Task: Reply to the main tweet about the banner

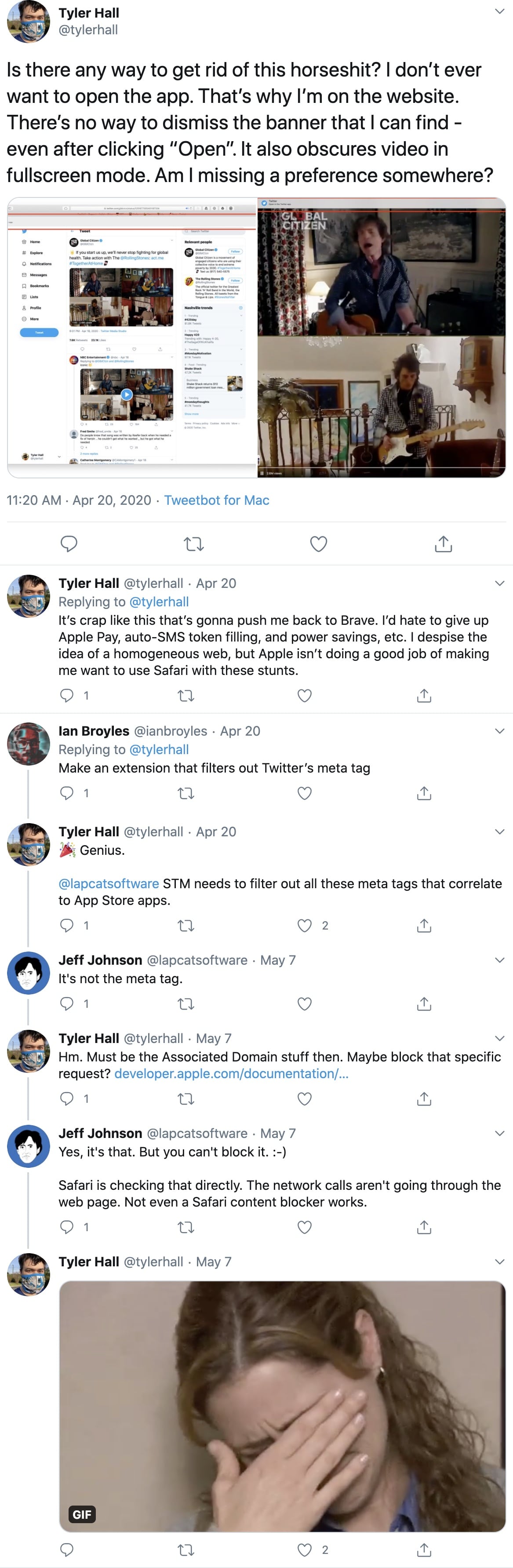Action: pyautogui.click(x=69, y=543)
